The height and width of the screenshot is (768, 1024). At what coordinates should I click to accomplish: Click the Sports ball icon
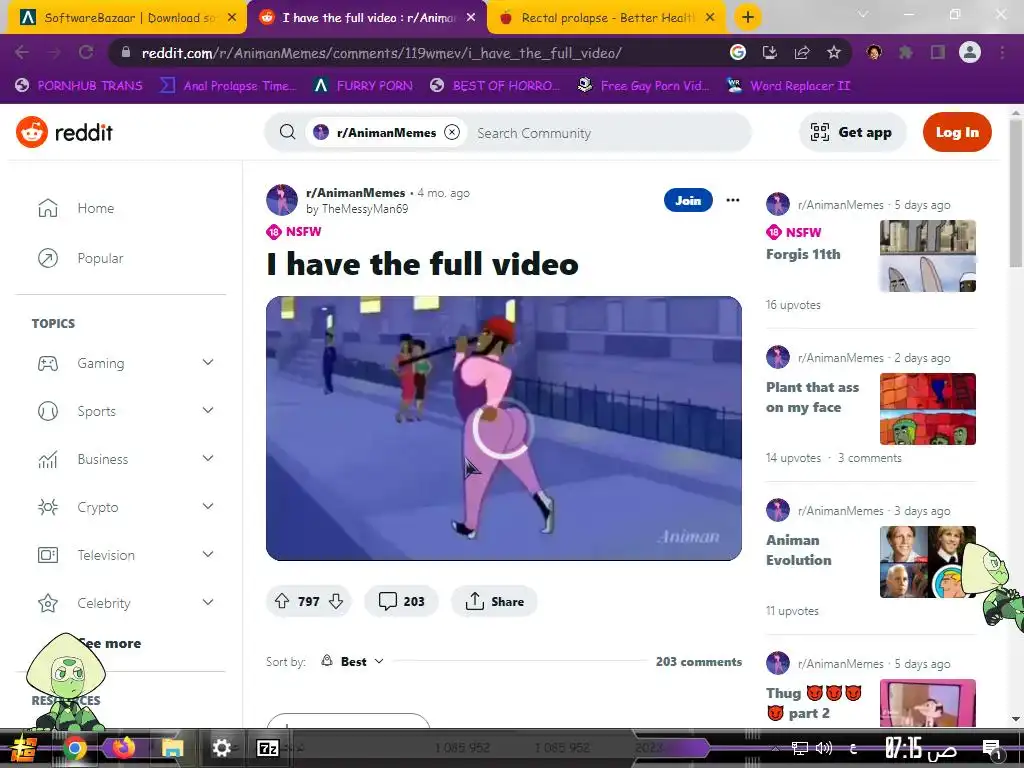[x=48, y=411]
